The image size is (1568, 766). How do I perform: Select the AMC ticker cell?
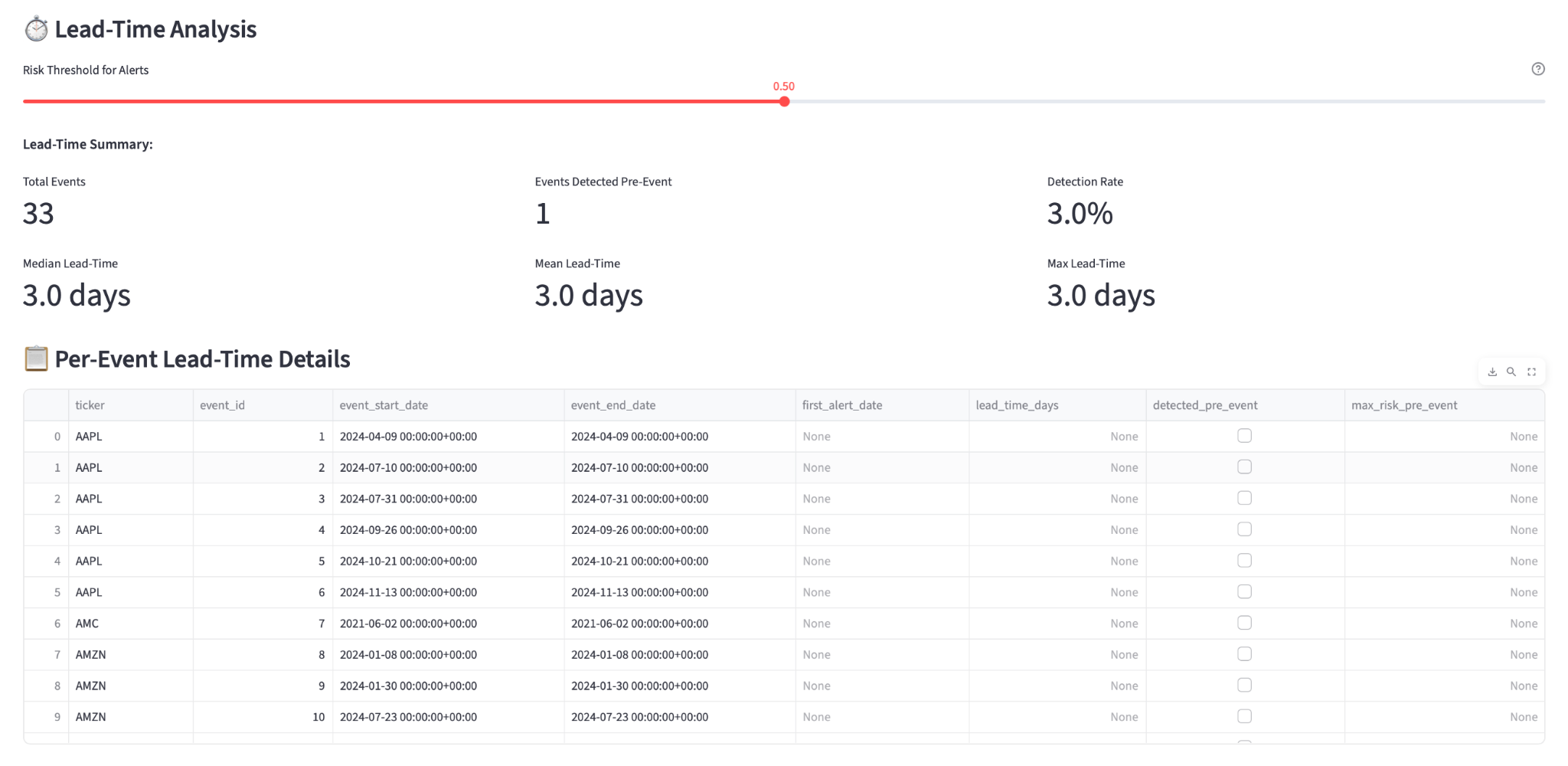87,624
